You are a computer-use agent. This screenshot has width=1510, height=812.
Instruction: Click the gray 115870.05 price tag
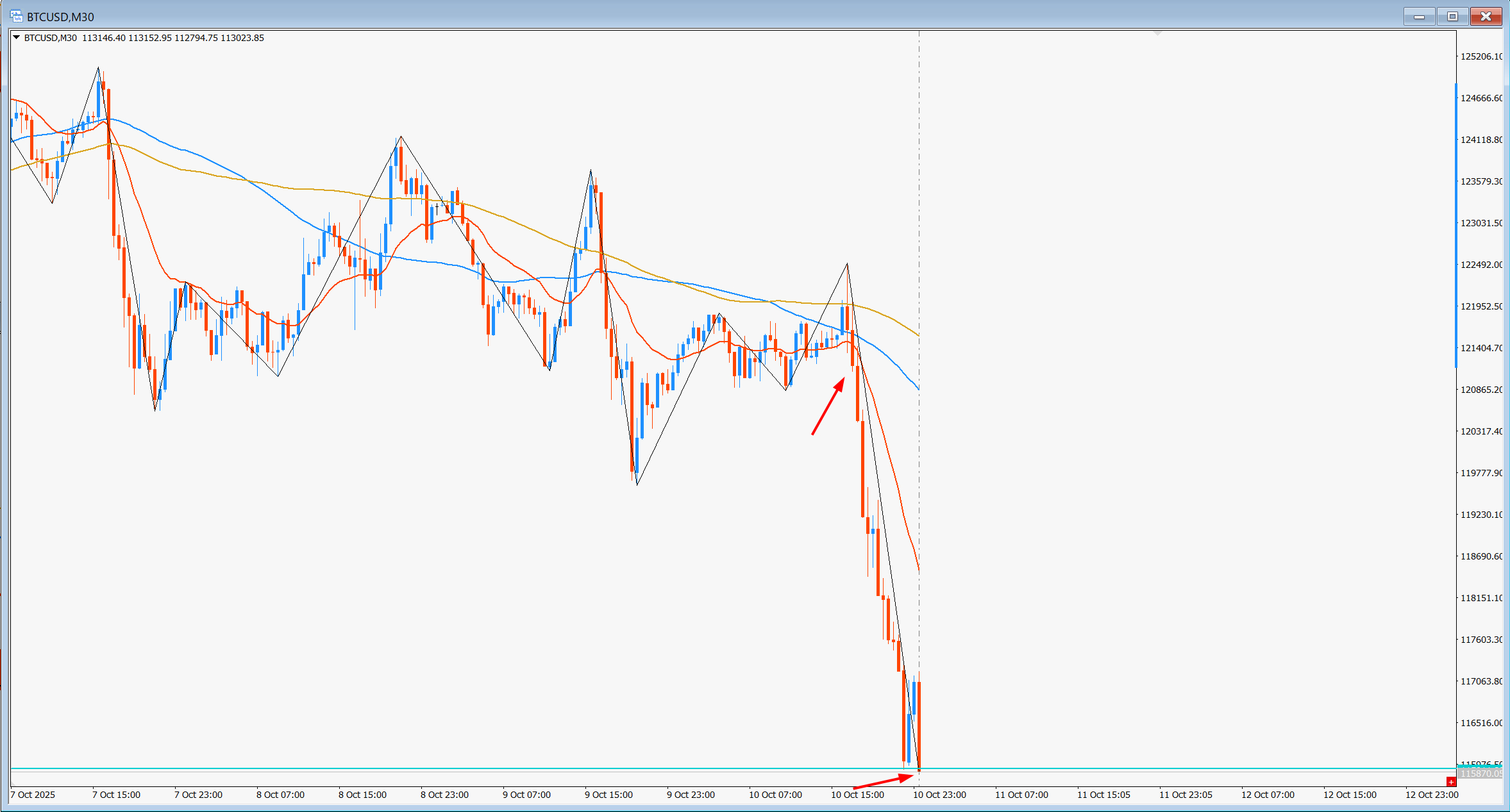tap(1480, 774)
